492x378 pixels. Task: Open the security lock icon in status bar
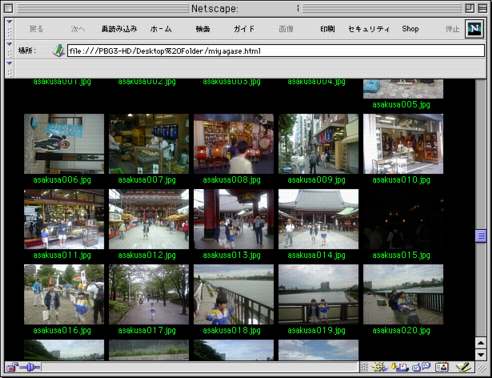(x=12, y=368)
